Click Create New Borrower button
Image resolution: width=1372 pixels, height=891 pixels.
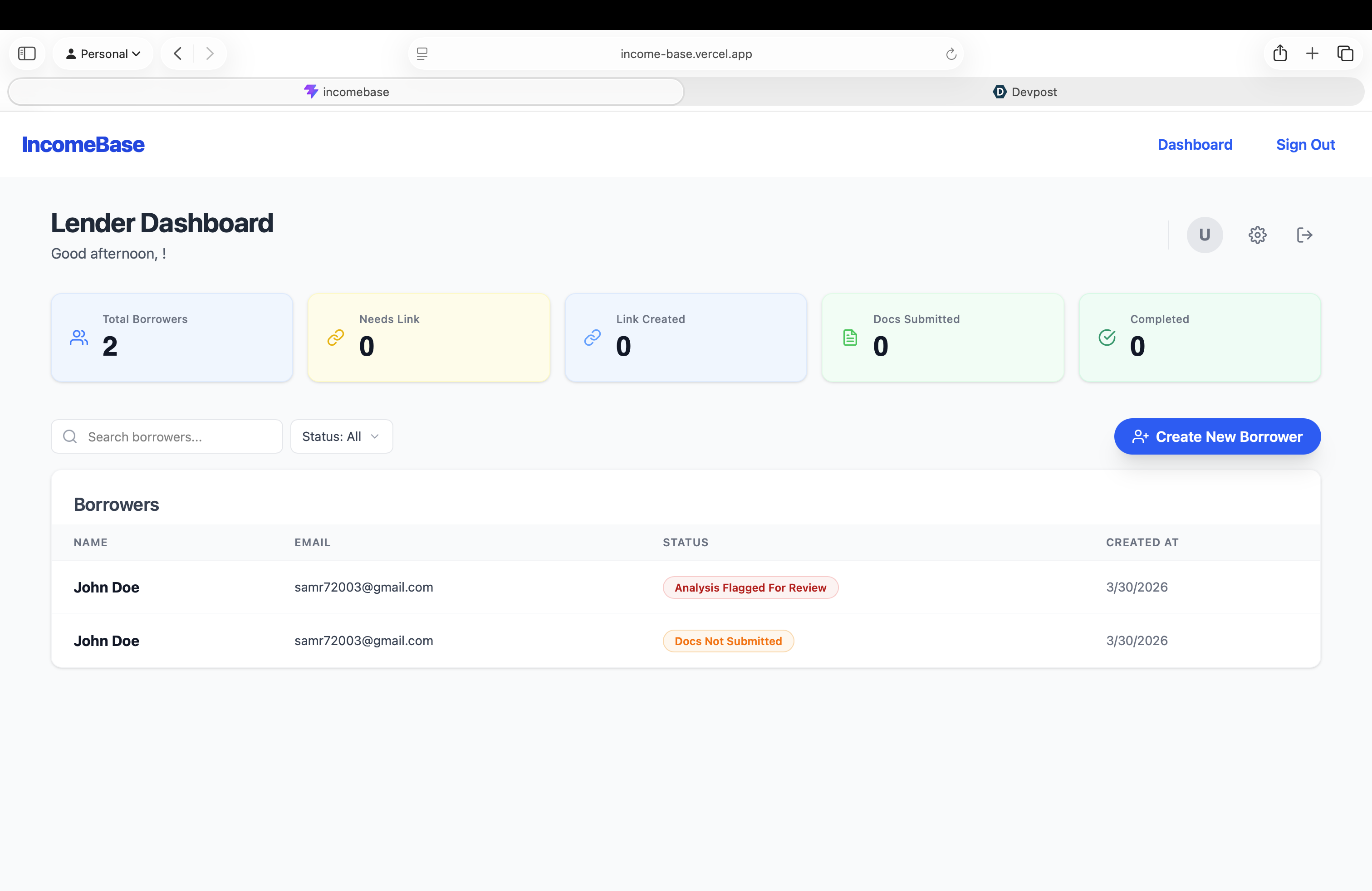point(1217,436)
